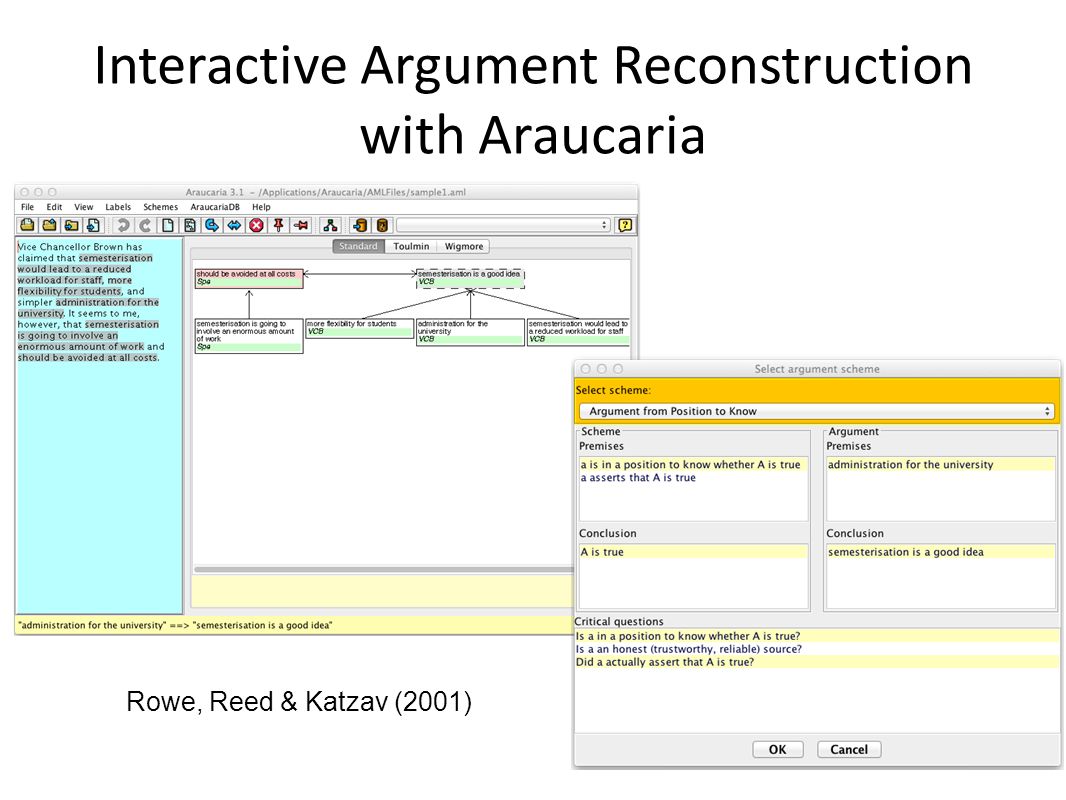The height and width of the screenshot is (800, 1066).
Task: Select question 'Is a in a position to know whether A is true?'
Action: tap(816, 636)
